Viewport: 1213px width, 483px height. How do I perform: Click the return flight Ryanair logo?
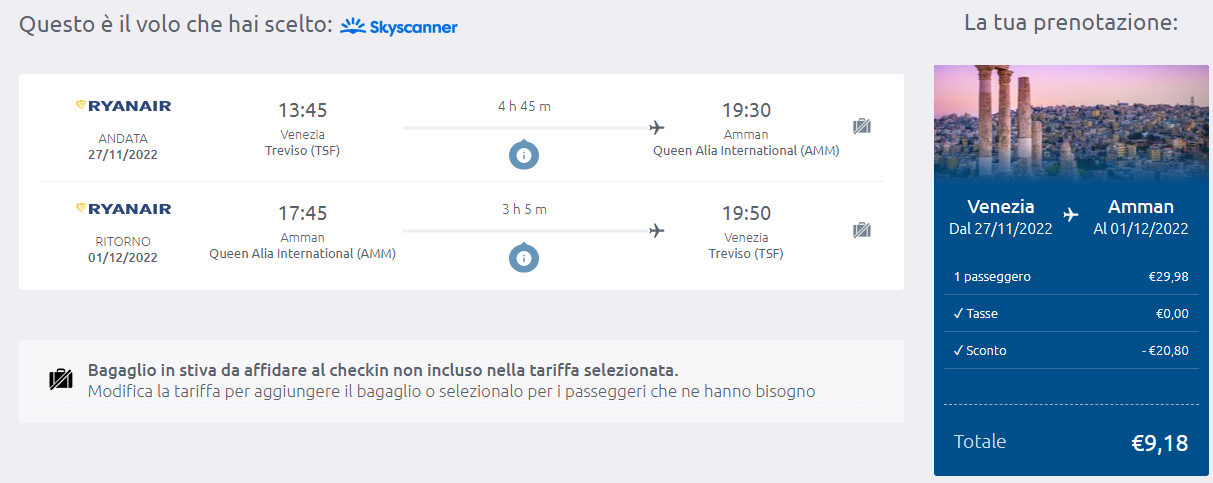click(123, 209)
